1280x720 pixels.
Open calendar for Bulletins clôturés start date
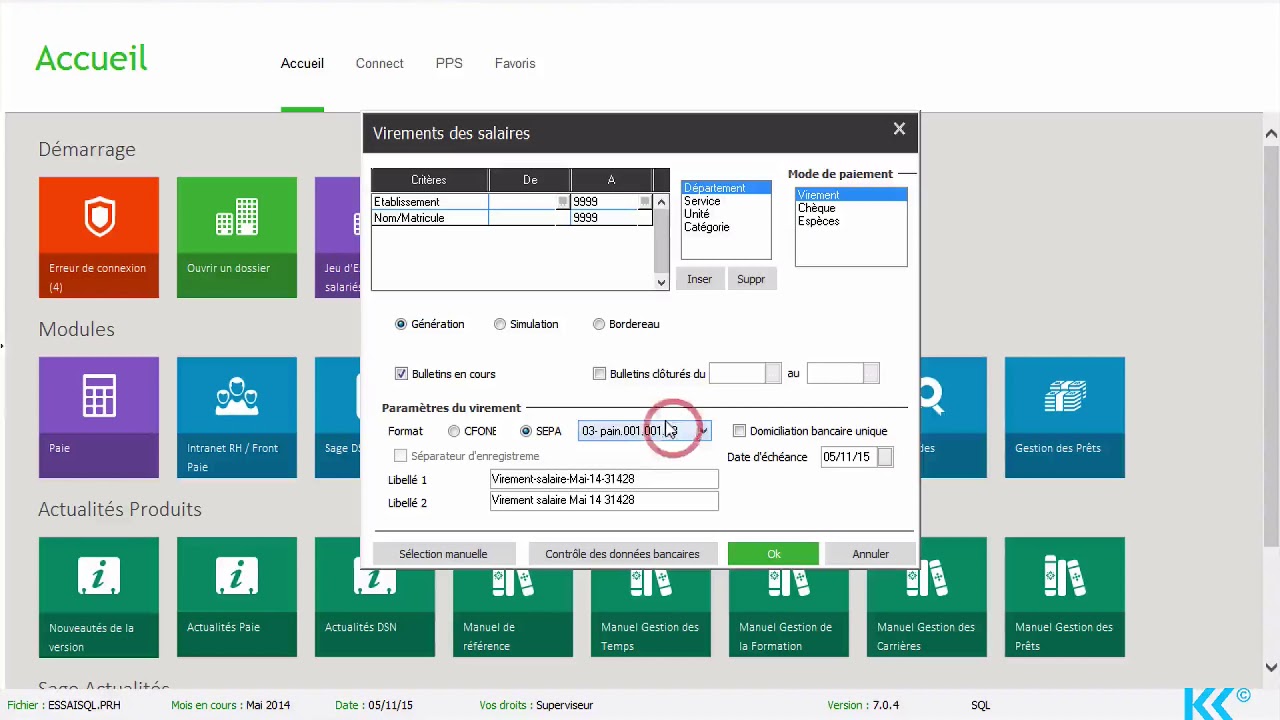pos(773,373)
